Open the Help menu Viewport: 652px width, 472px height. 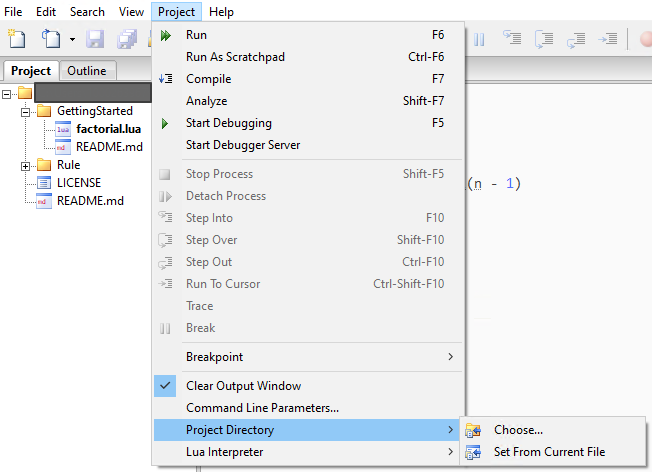pyautogui.click(x=221, y=12)
